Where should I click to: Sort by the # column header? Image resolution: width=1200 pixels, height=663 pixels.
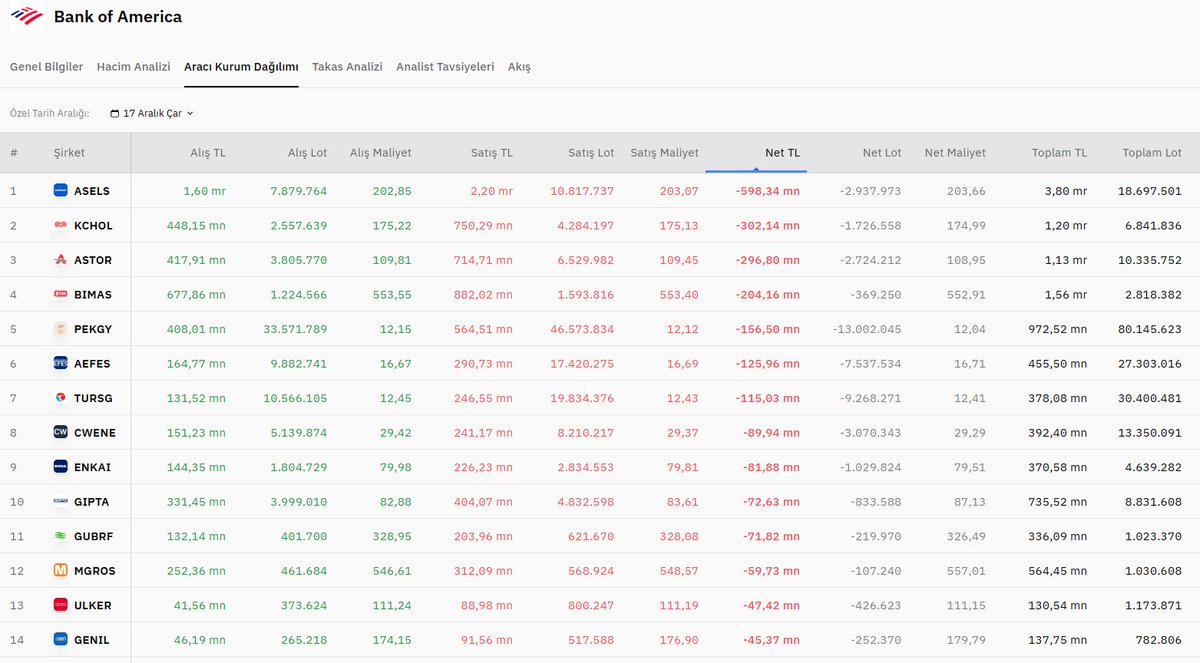point(14,153)
